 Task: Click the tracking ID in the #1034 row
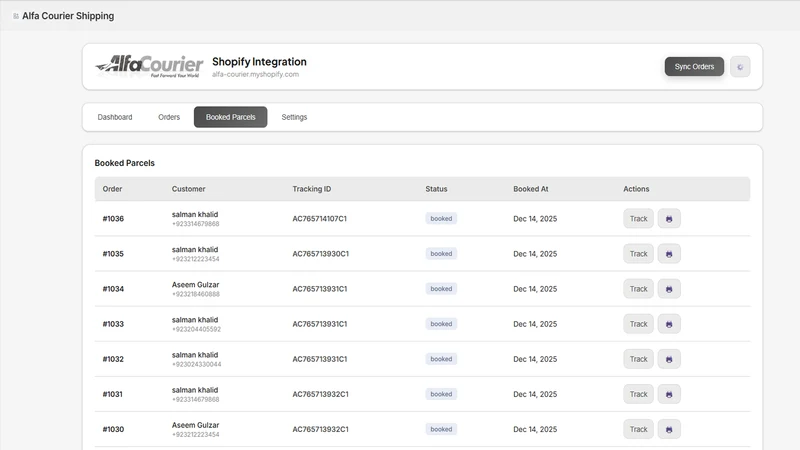[x=320, y=289]
